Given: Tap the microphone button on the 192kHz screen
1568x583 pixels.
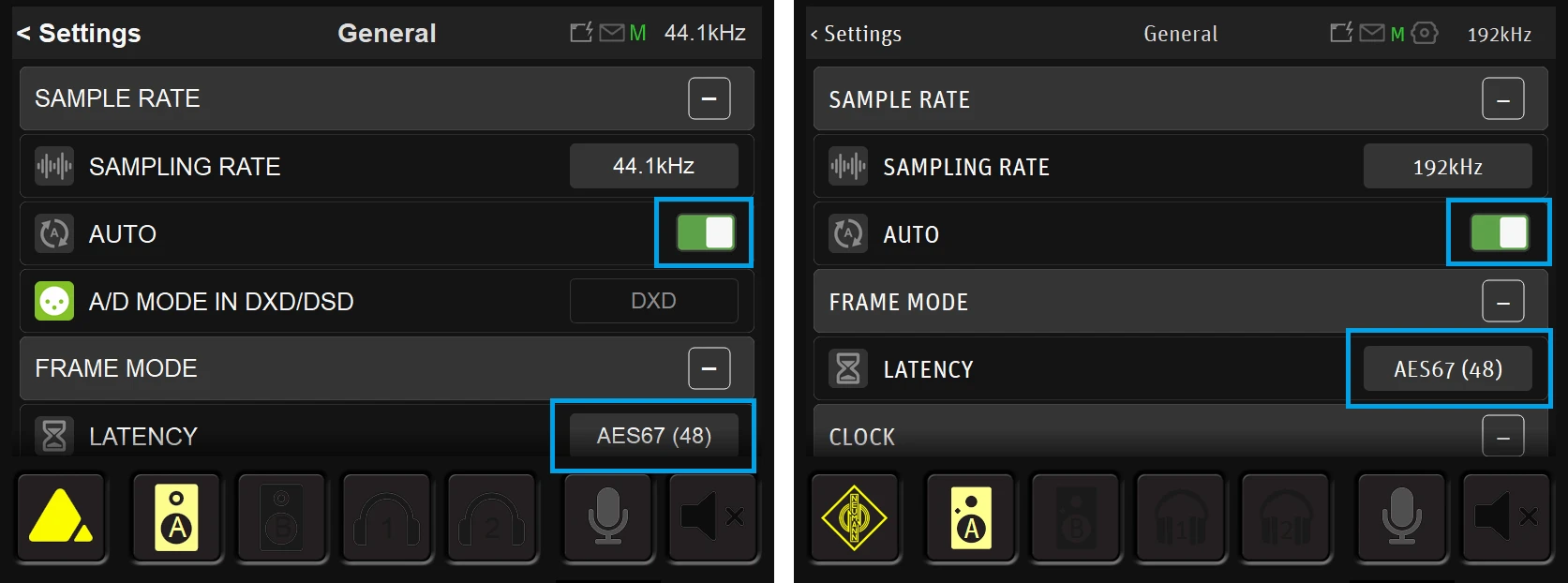Looking at the screenshot, I should [1402, 516].
